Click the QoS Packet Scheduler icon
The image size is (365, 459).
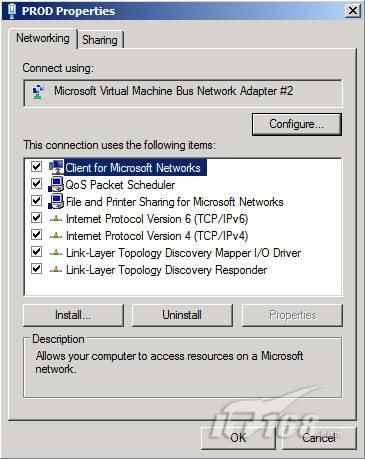click(56, 184)
